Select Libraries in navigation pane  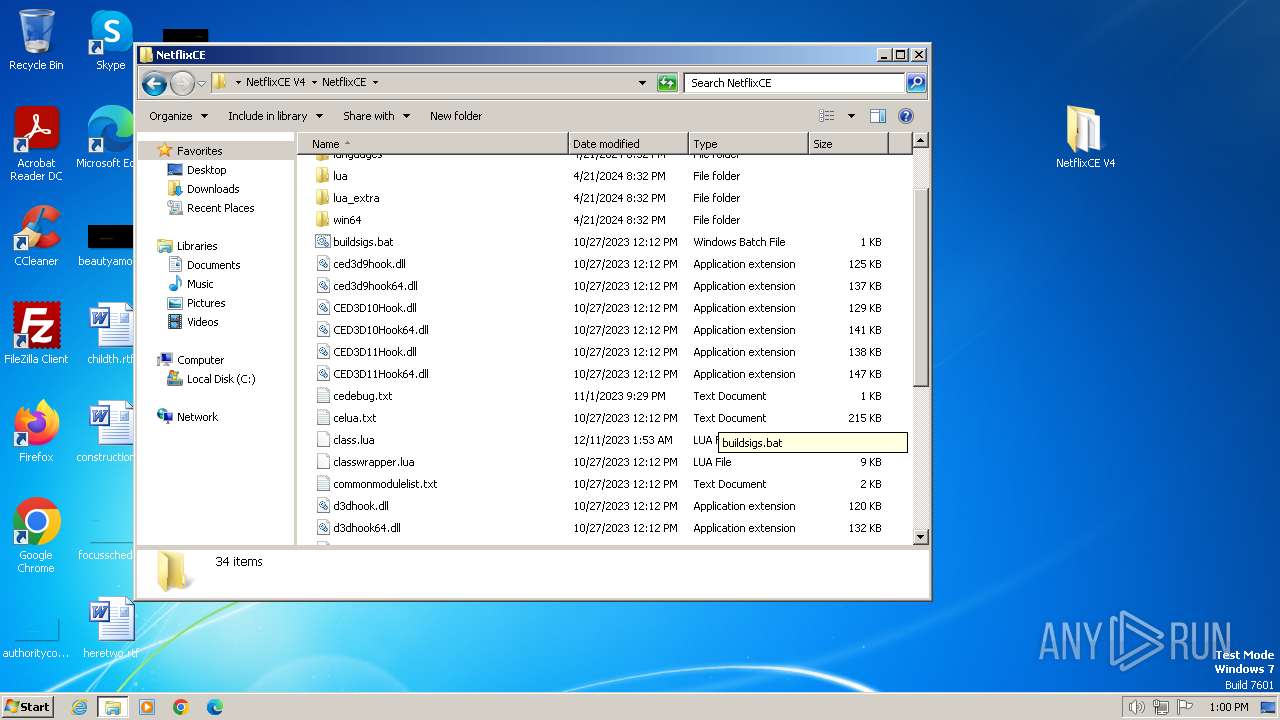click(197, 246)
